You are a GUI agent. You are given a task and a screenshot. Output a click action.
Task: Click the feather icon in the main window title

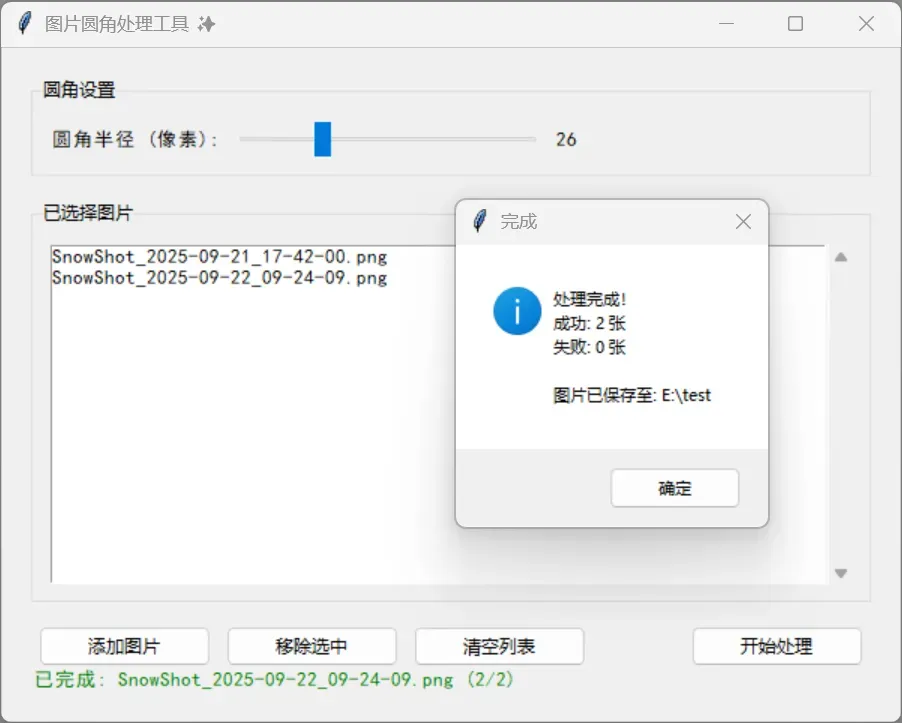click(x=24, y=24)
